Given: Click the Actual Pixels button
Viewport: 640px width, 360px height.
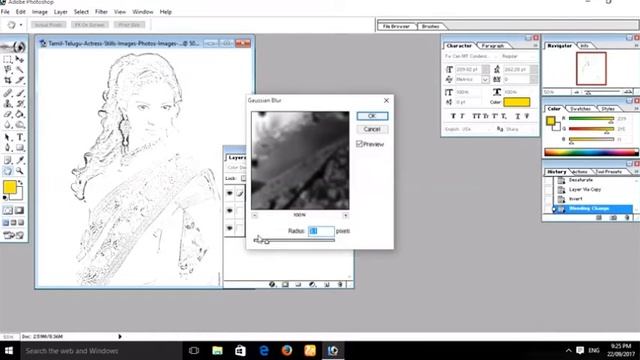Looking at the screenshot, I should pos(48,25).
